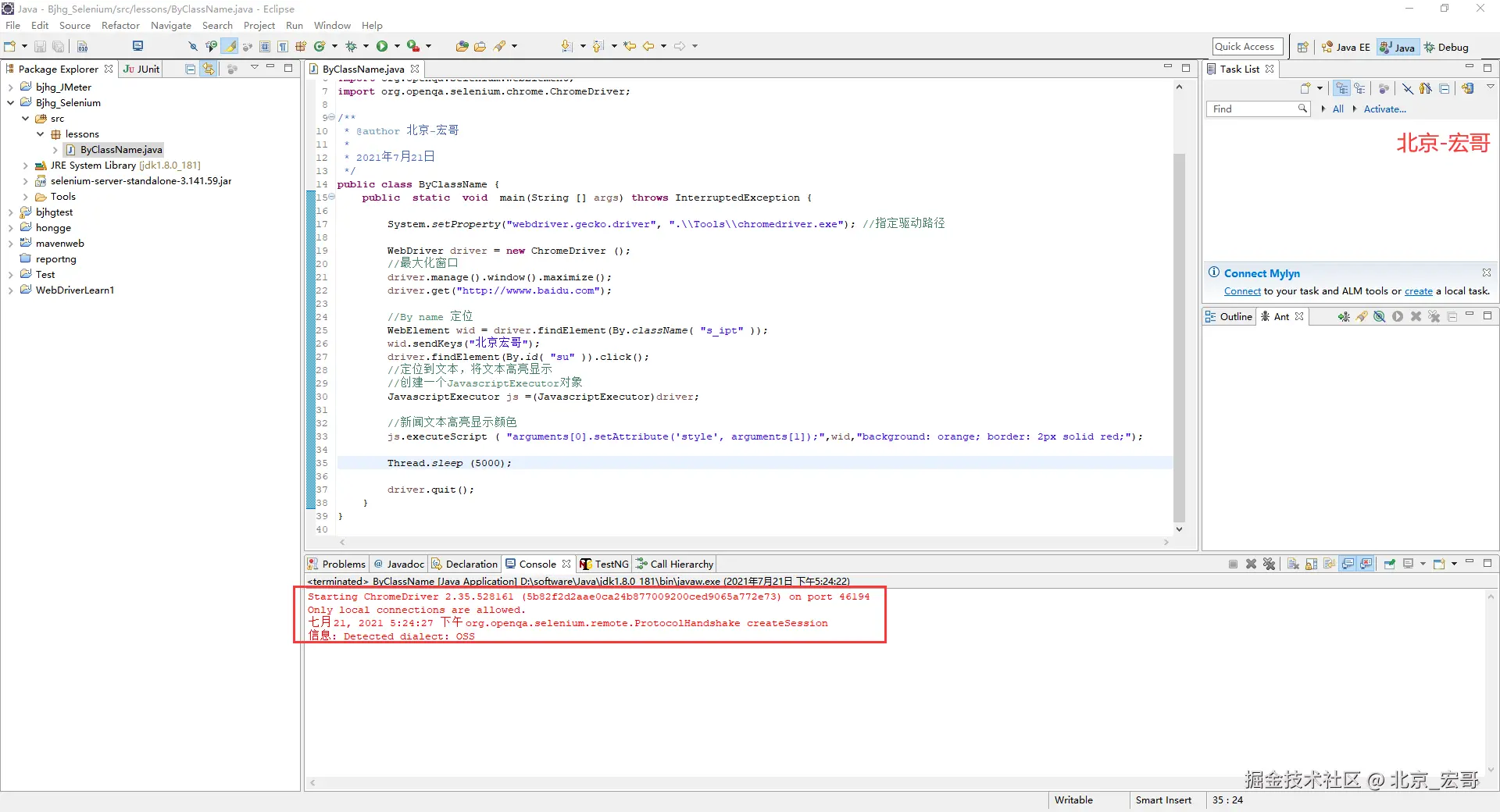Screen dimensions: 1500x812
Task: Collapse the Bjhg_Selenium project tree
Action: point(10,103)
